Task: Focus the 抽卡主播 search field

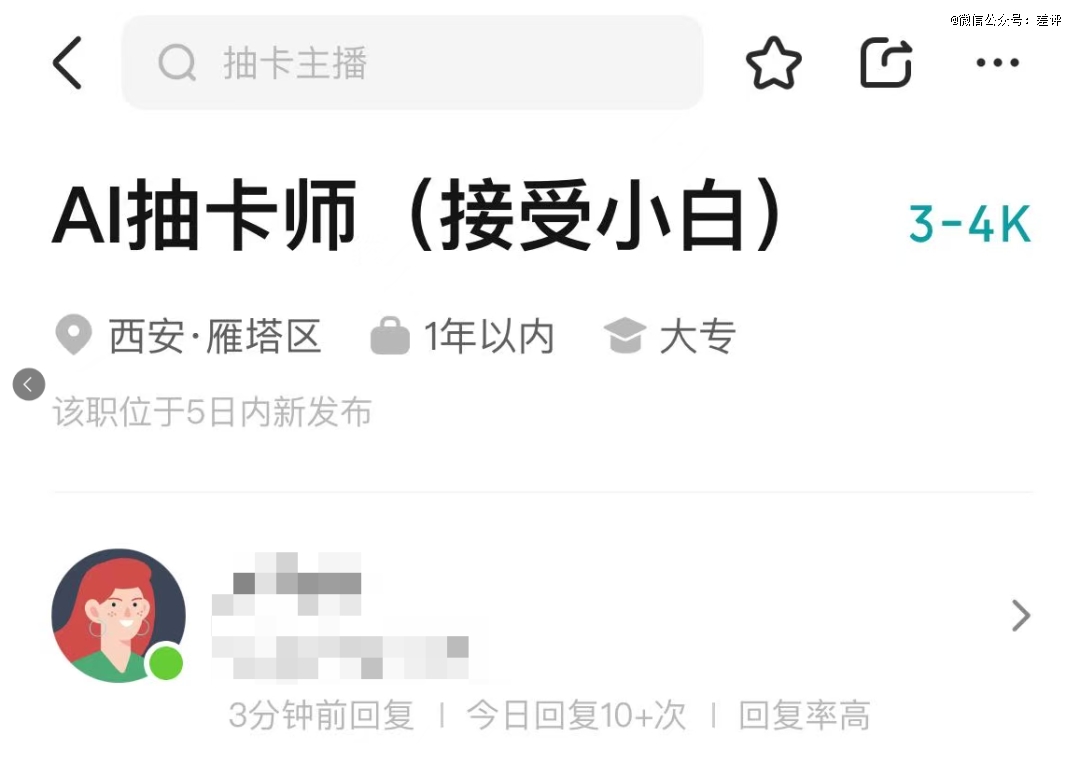Action: 413,63
